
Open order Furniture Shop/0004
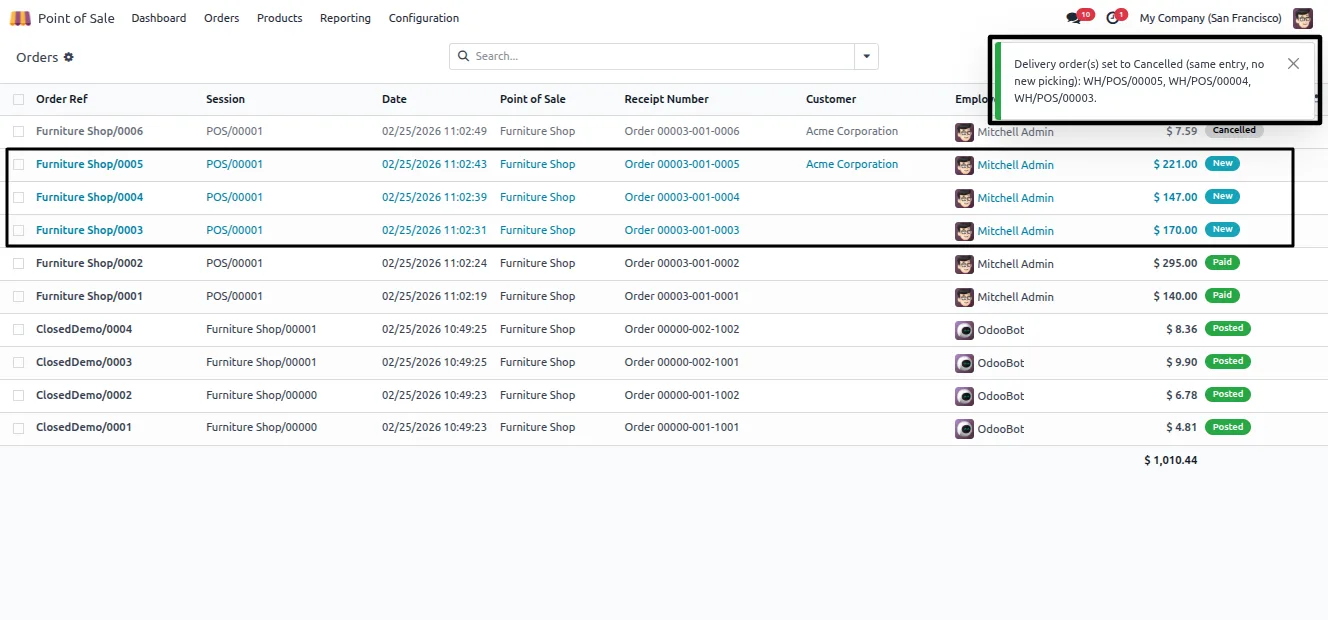[89, 197]
